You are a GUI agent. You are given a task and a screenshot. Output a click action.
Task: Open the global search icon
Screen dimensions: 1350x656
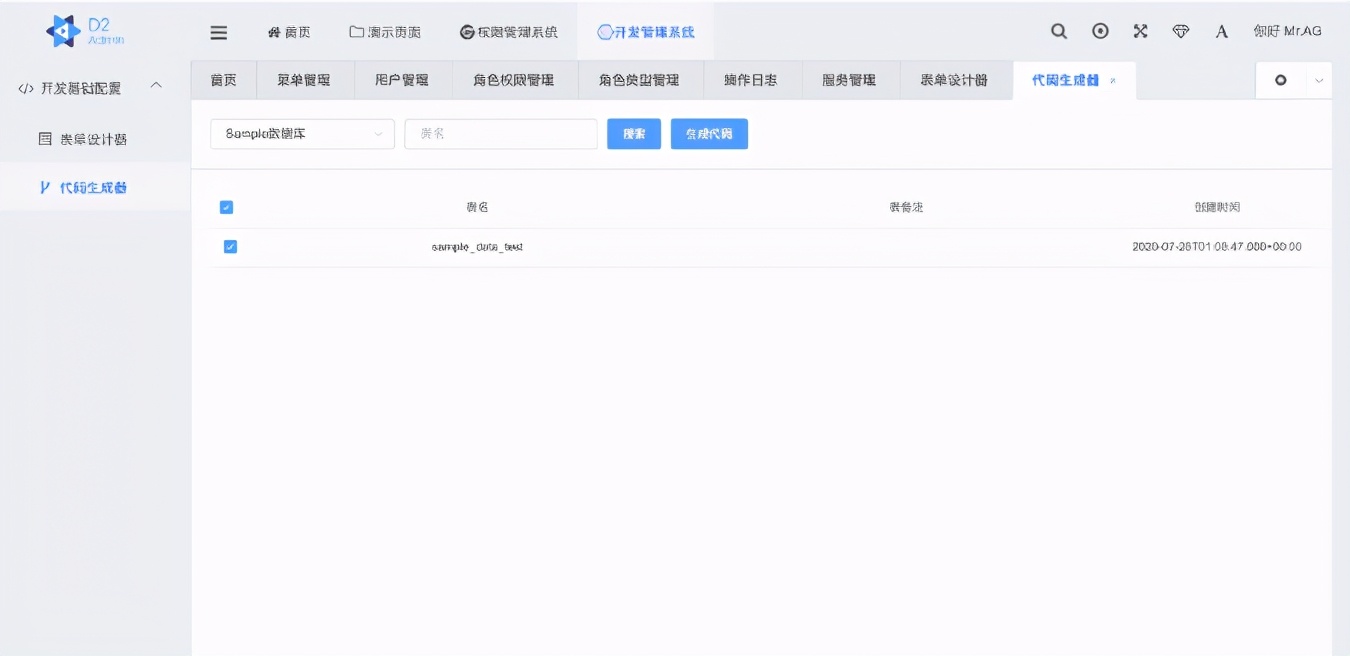pyautogui.click(x=1058, y=31)
